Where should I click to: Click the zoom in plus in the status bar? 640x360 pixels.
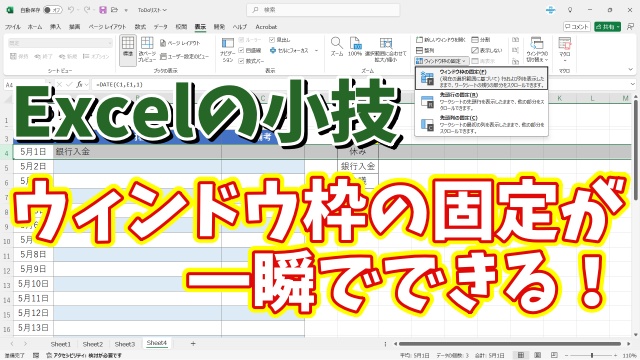(617, 356)
